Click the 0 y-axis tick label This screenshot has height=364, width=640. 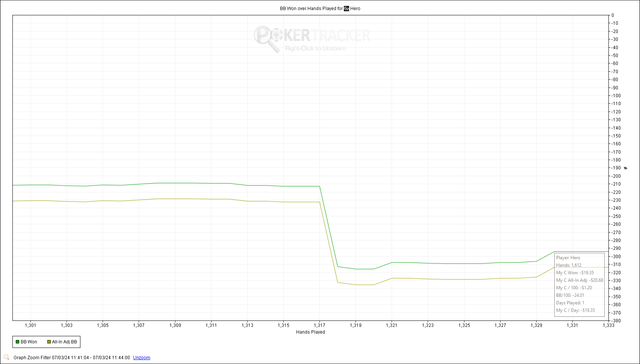click(612, 16)
